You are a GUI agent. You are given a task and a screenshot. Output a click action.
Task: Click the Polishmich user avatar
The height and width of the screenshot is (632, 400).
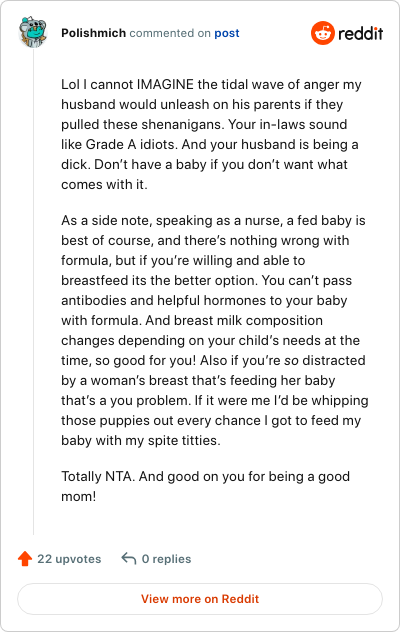(x=33, y=32)
